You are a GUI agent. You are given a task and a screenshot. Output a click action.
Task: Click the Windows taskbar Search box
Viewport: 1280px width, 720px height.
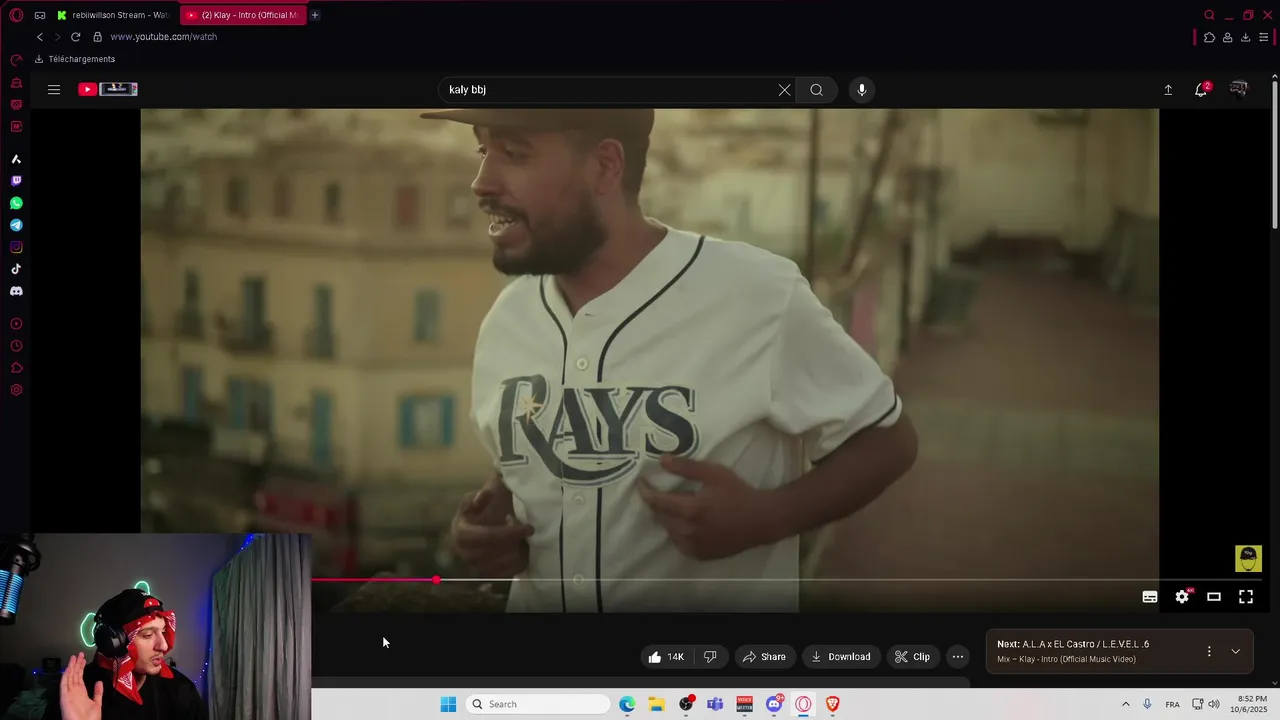(x=538, y=704)
